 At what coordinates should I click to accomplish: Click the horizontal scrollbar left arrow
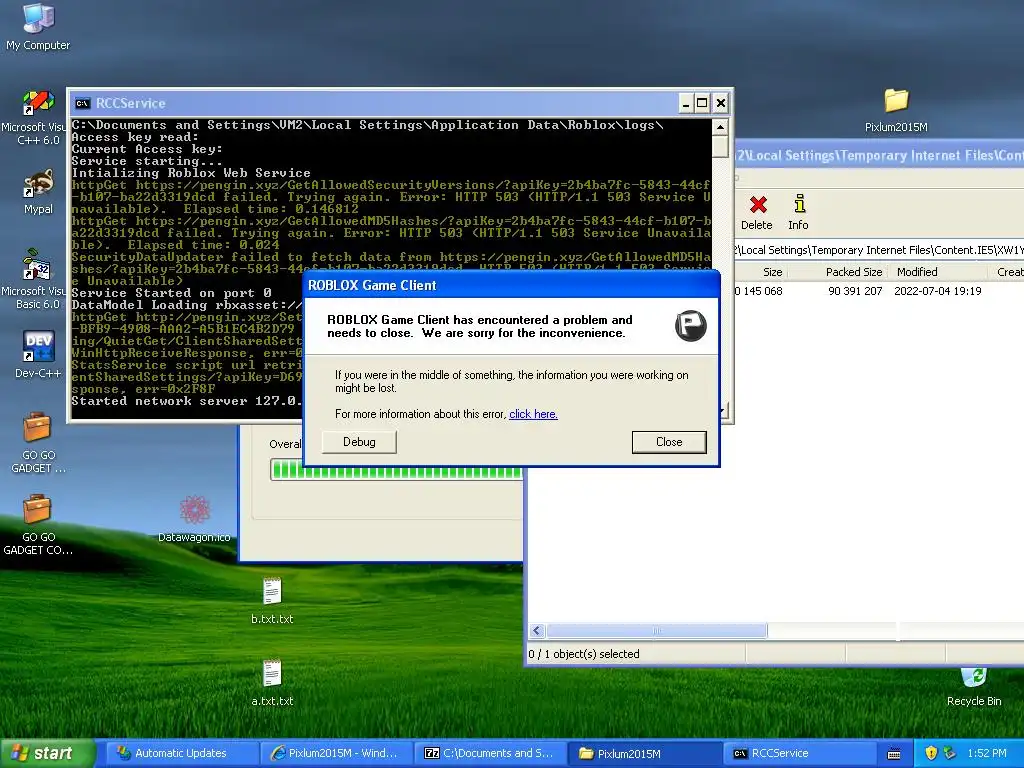click(x=537, y=630)
